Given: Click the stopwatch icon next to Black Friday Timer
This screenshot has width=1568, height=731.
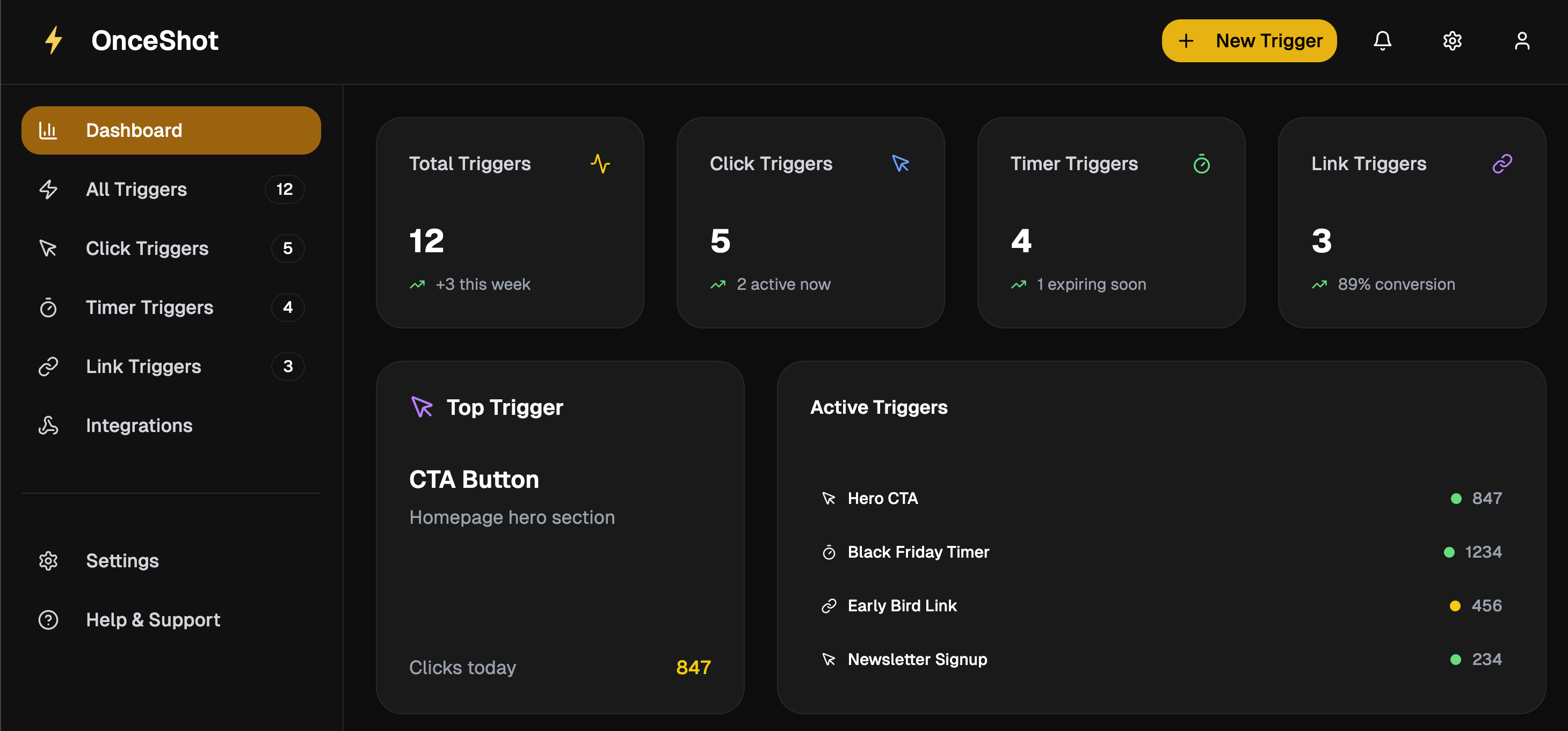Looking at the screenshot, I should click(x=829, y=552).
